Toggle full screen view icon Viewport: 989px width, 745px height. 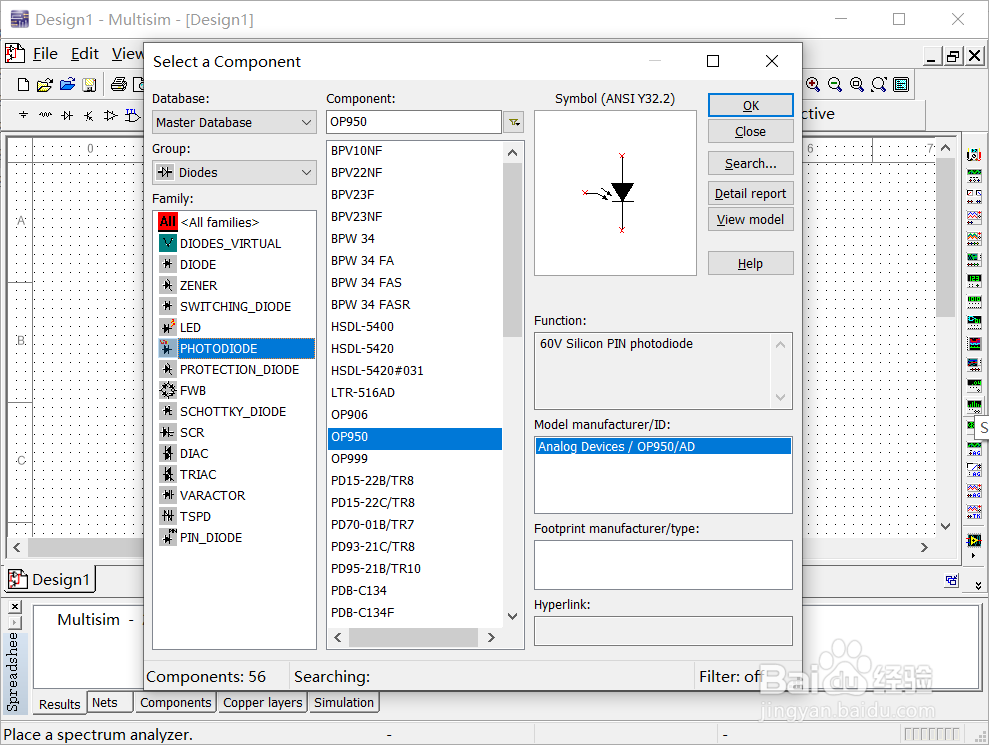pyautogui.click(x=901, y=84)
